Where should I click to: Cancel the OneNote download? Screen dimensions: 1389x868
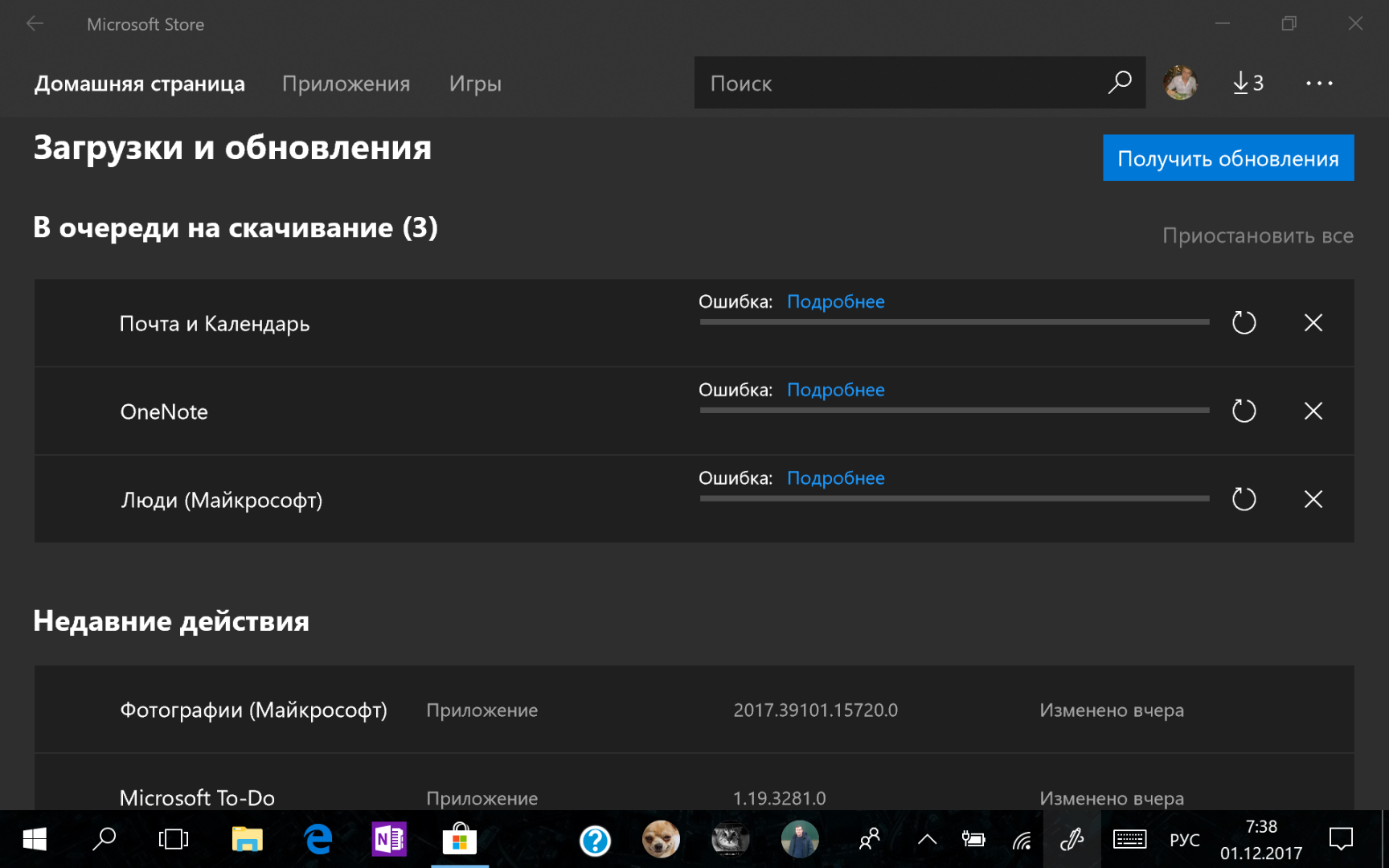(x=1313, y=411)
